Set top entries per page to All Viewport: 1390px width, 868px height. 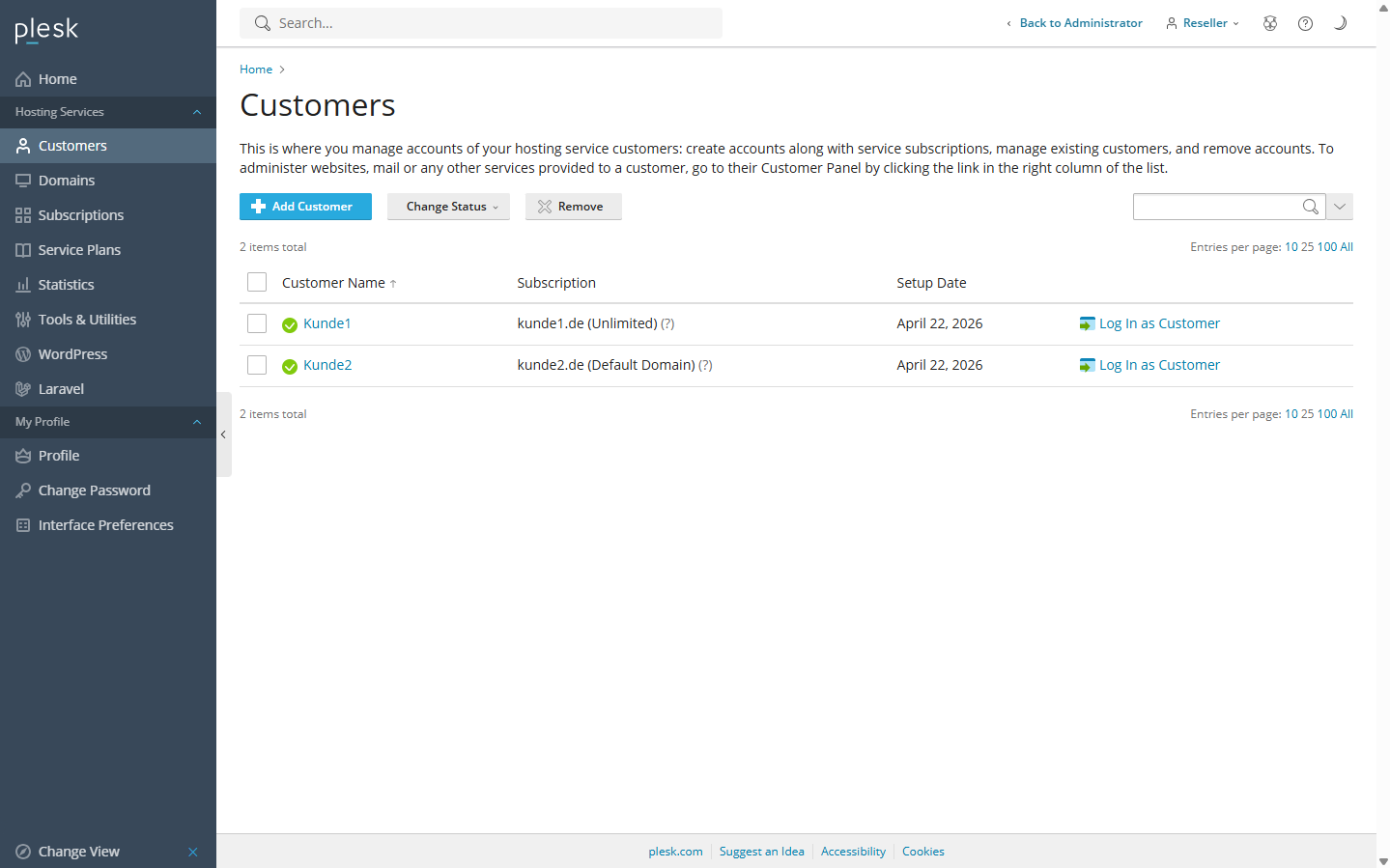coord(1347,247)
